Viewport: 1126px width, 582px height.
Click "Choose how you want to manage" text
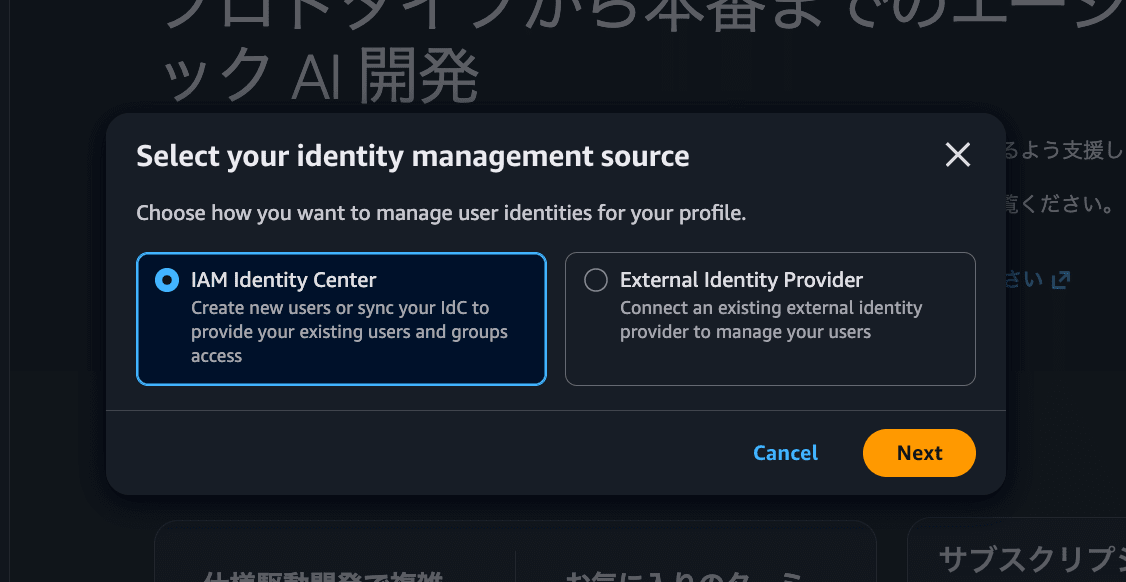441,213
